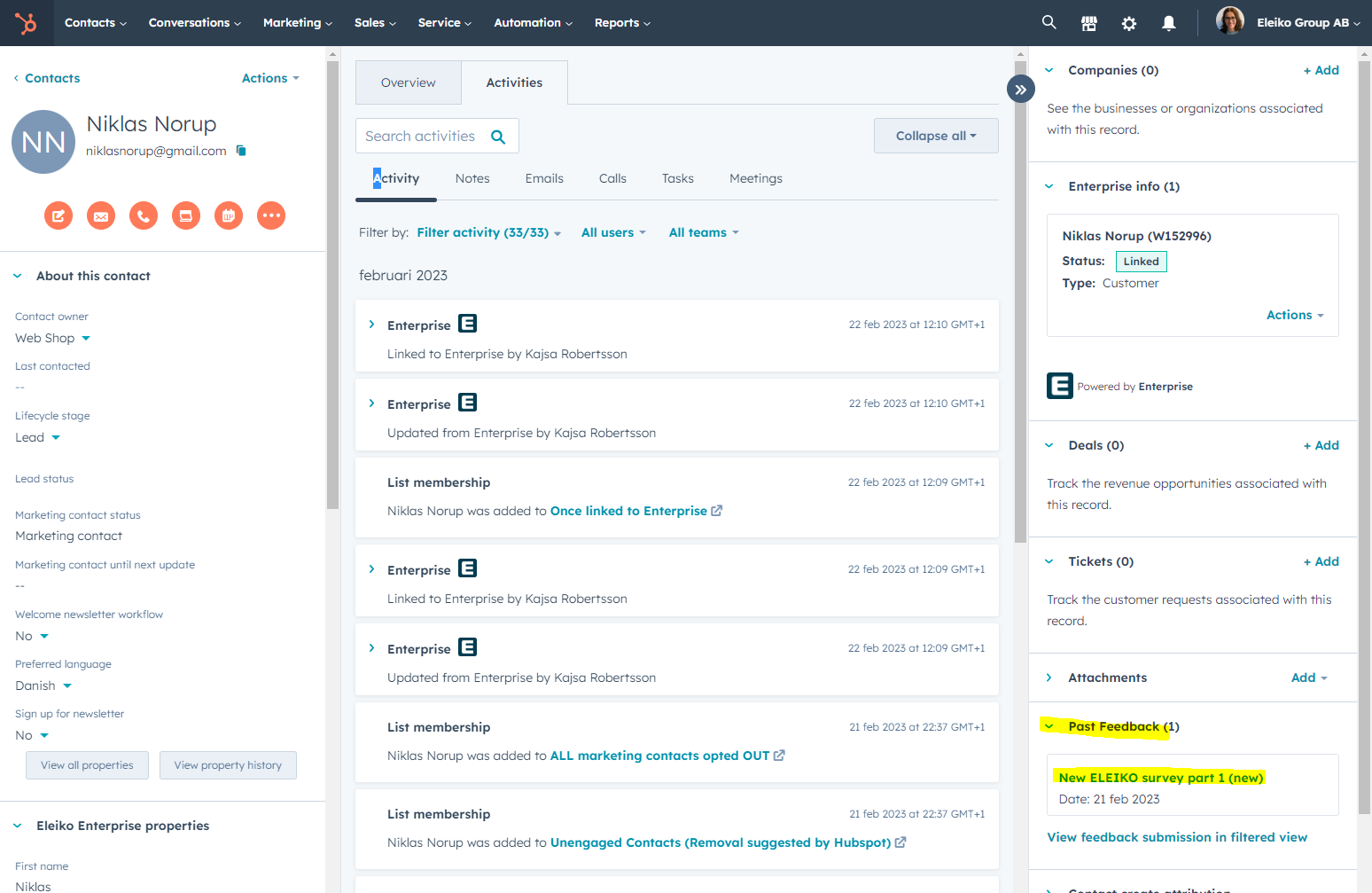The width and height of the screenshot is (1372, 893).
Task: Open the Filter activity (33/33) dropdown
Action: click(x=488, y=232)
